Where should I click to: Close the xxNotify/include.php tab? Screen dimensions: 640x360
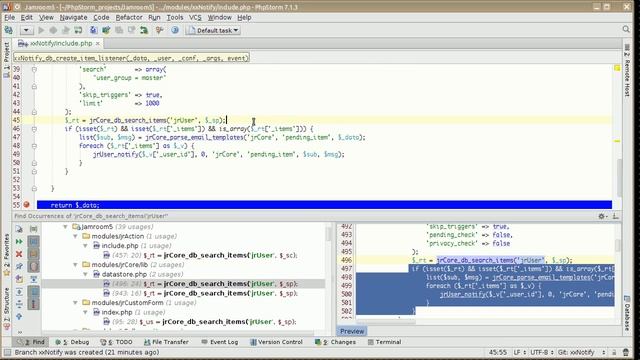pos(98,43)
